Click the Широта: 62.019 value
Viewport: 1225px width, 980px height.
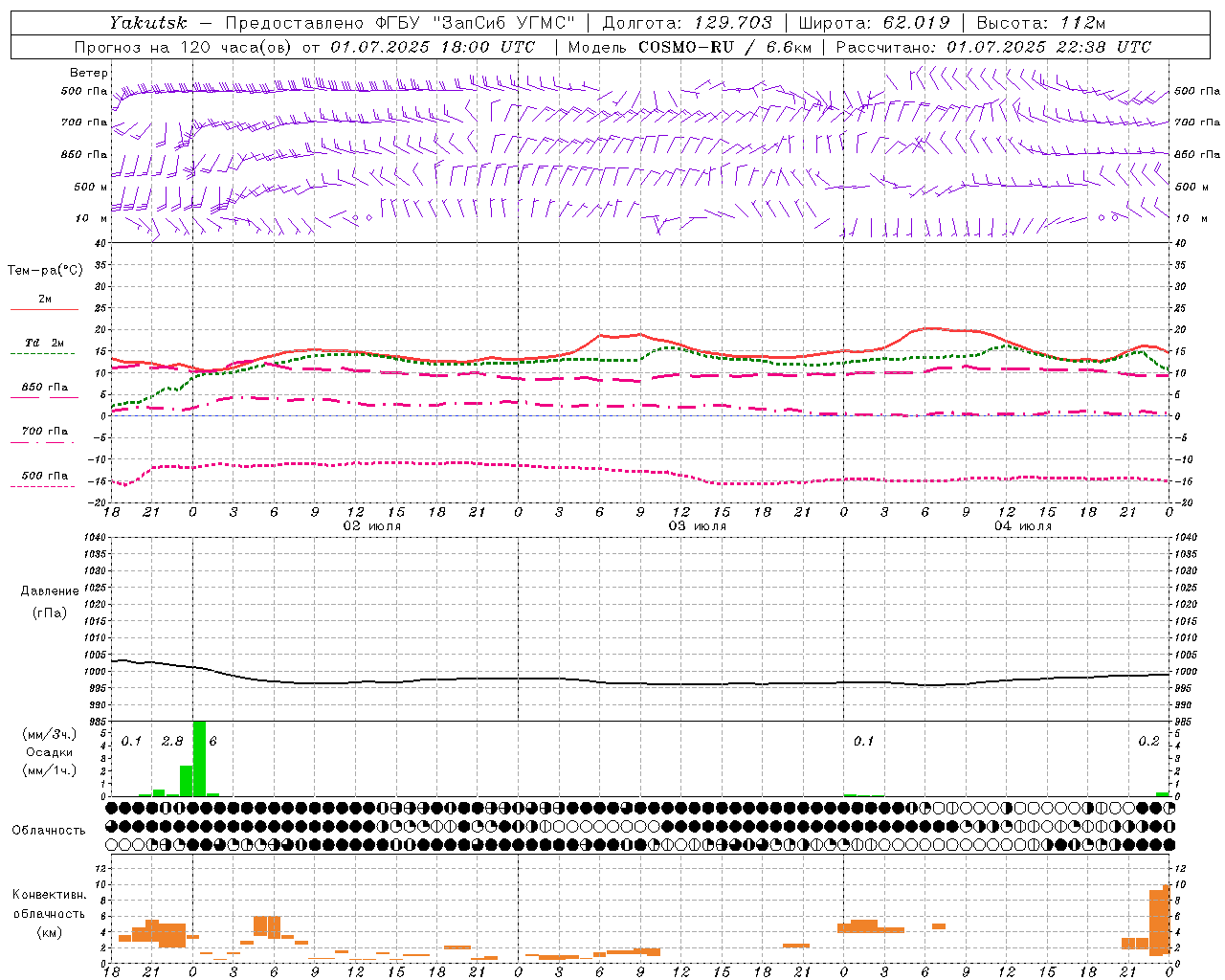pyautogui.click(x=874, y=22)
